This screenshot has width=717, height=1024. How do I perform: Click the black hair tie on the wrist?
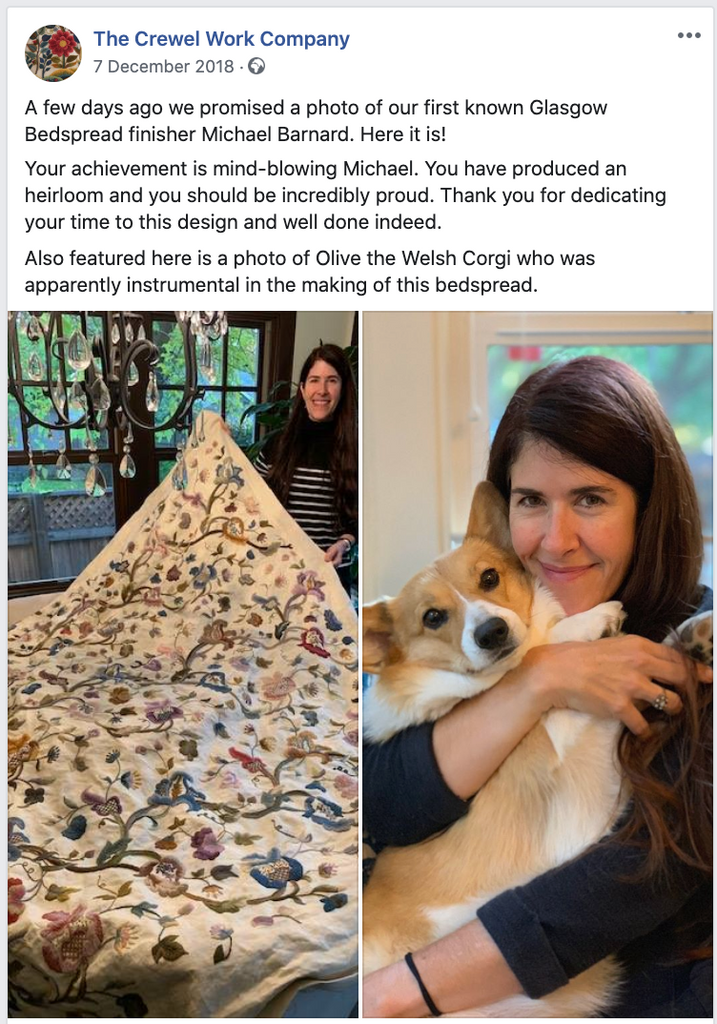click(421, 983)
